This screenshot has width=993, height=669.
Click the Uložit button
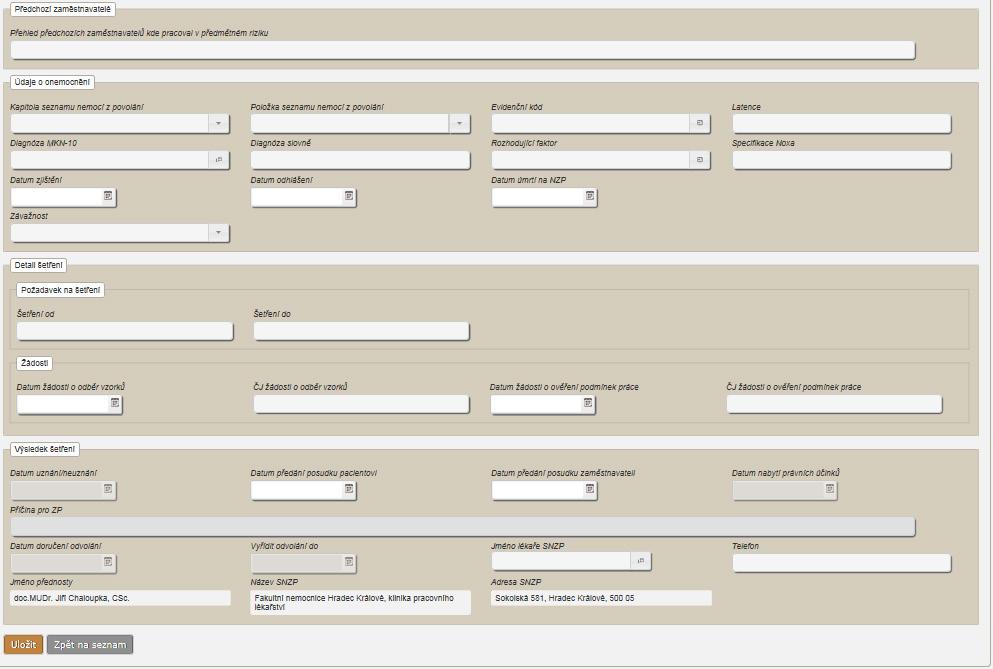(x=23, y=645)
